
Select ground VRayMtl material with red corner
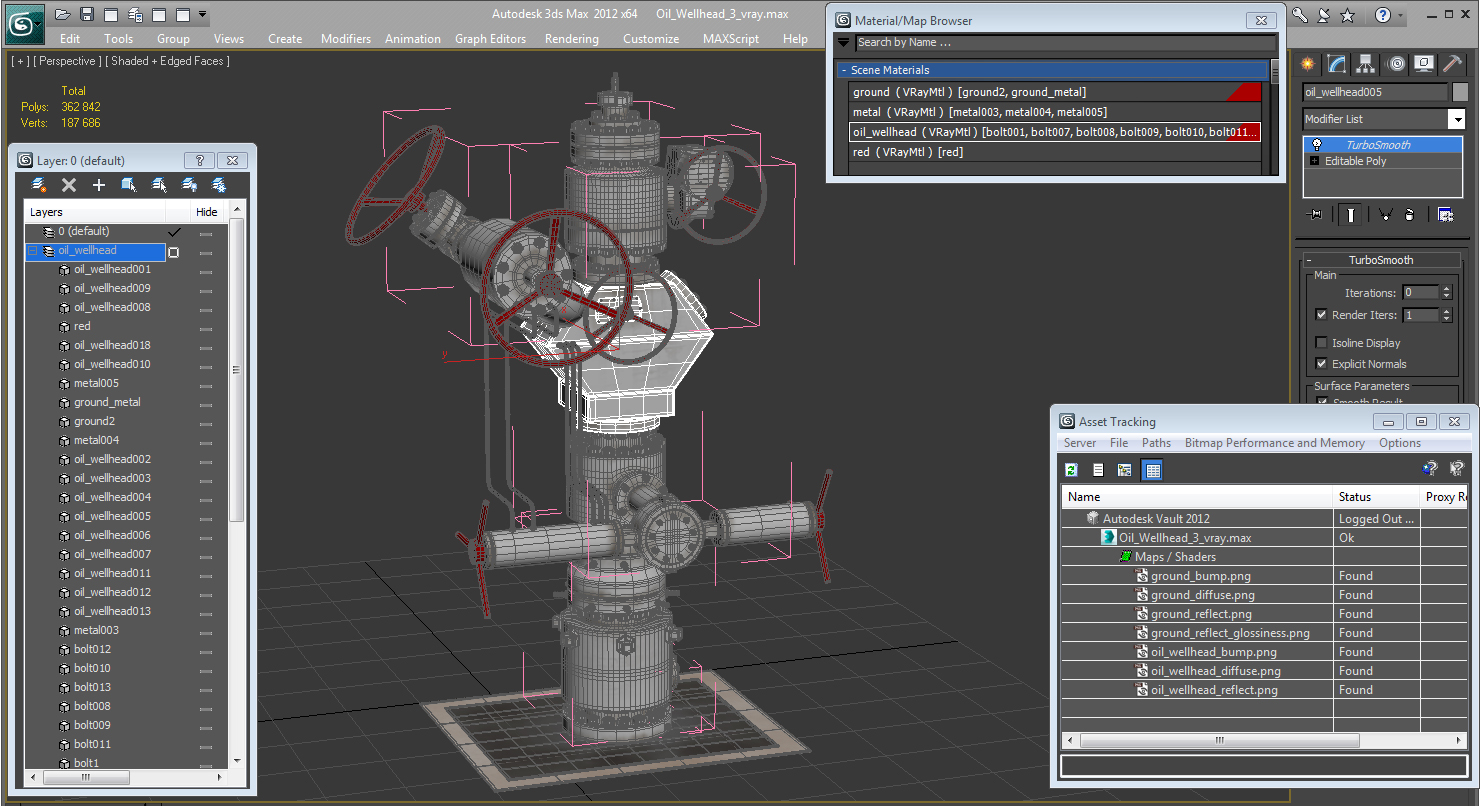[x=1055, y=92]
